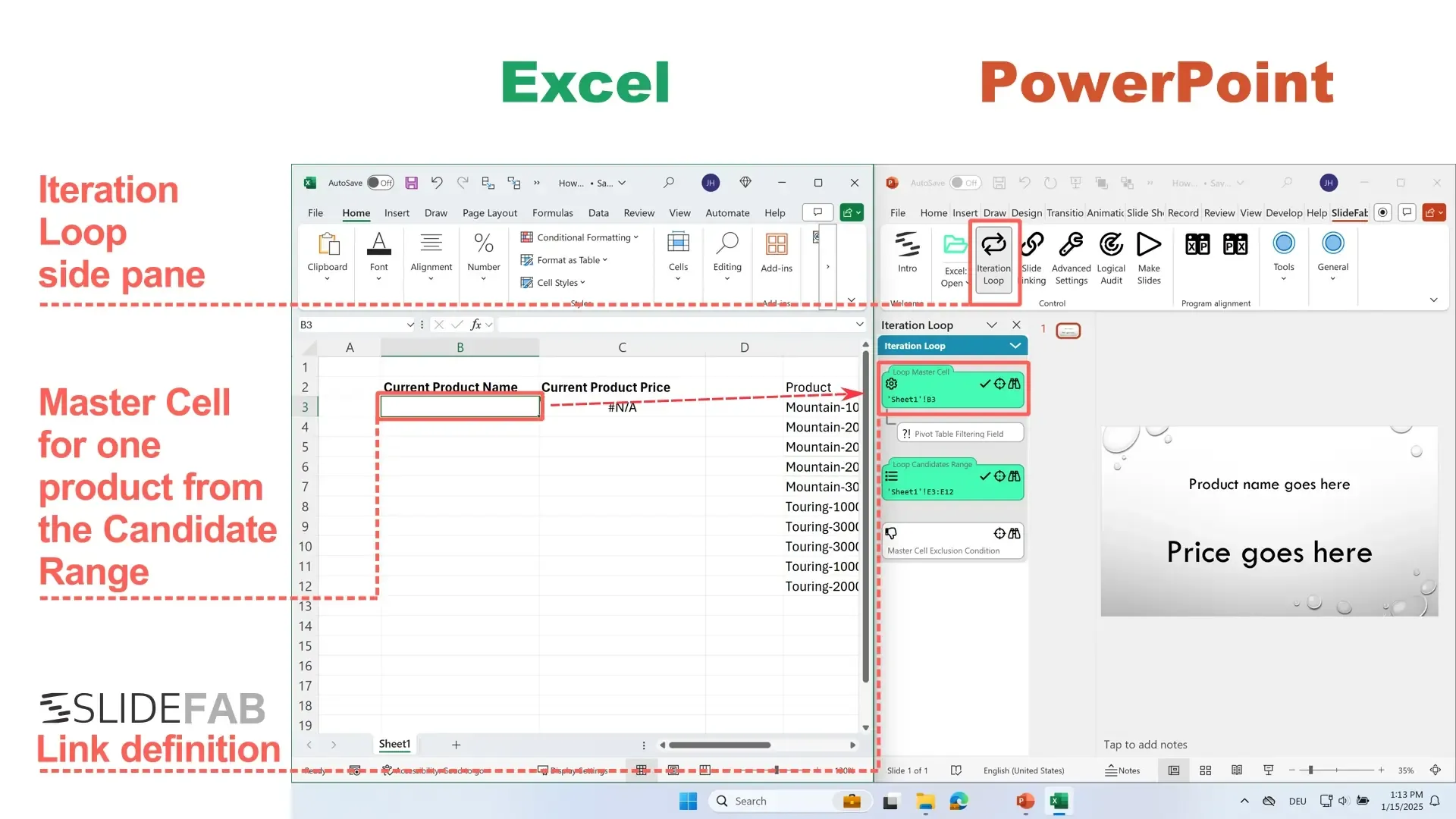Expand the Excel formula bar

(x=859, y=325)
